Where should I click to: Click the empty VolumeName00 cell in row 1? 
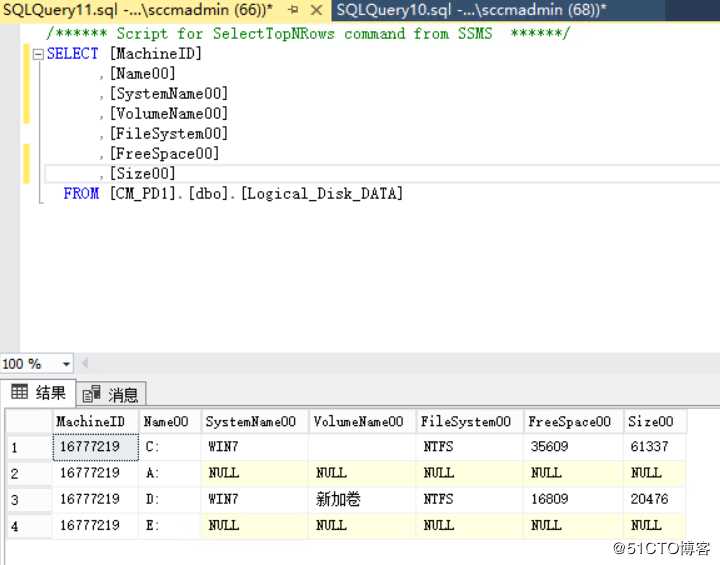(363, 447)
